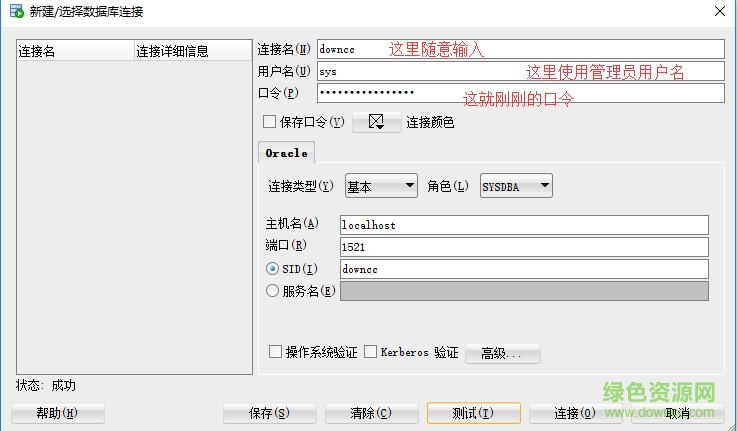Click the 状态: 成功 status text
Image resolution: width=738 pixels, height=431 pixels.
46,385
